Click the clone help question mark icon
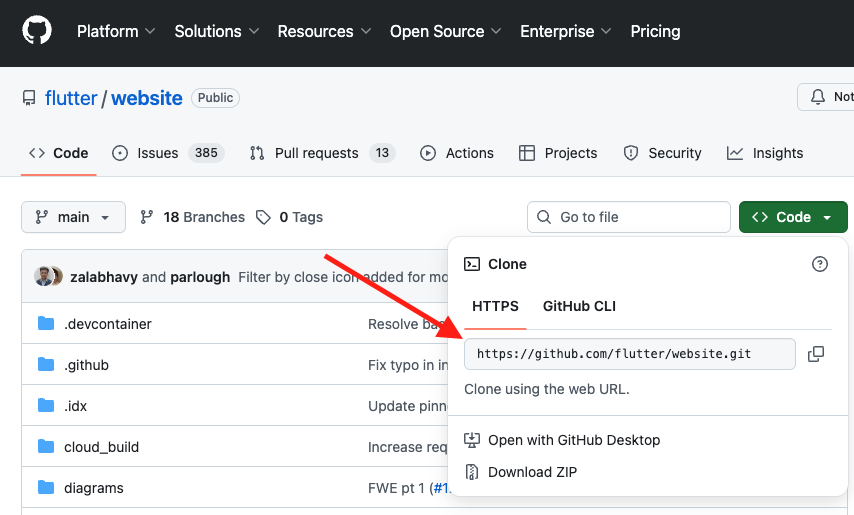Screen dimensions: 854x515 point(820,264)
